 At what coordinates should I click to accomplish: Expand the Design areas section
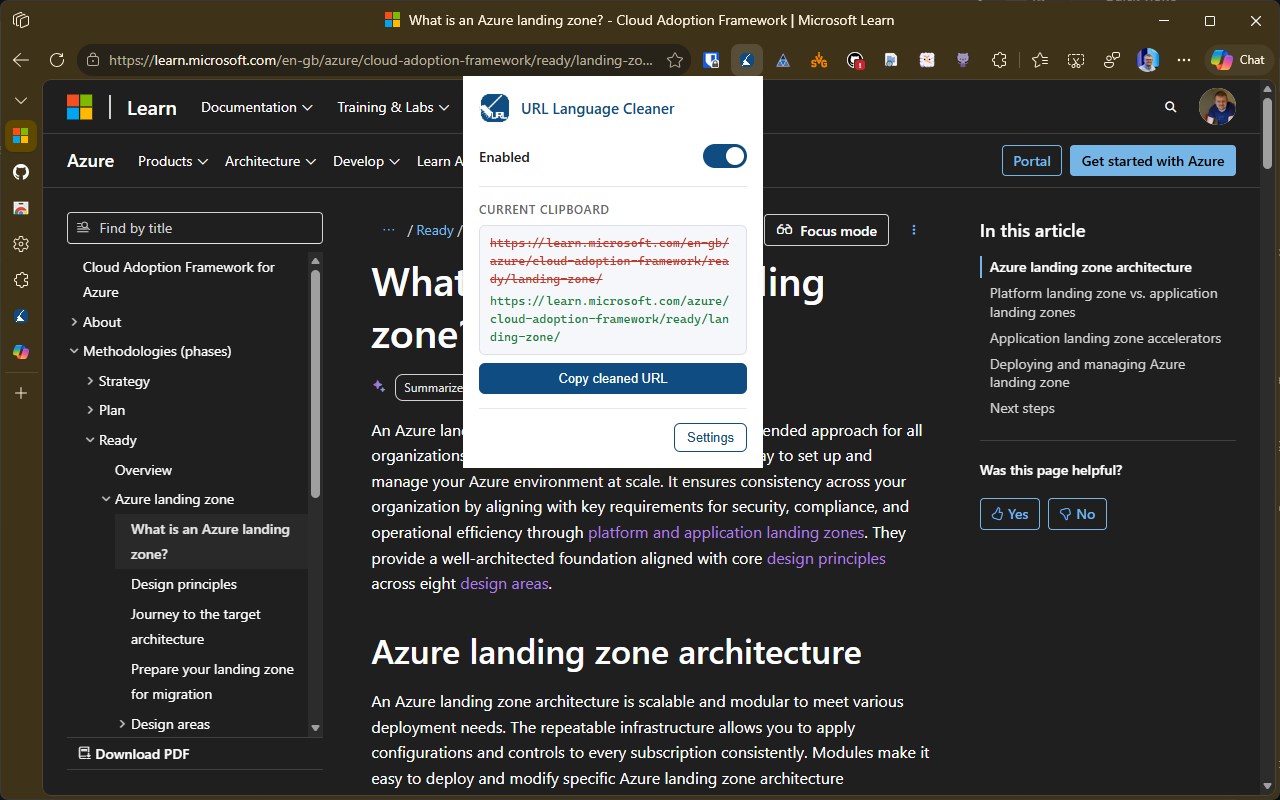point(121,723)
